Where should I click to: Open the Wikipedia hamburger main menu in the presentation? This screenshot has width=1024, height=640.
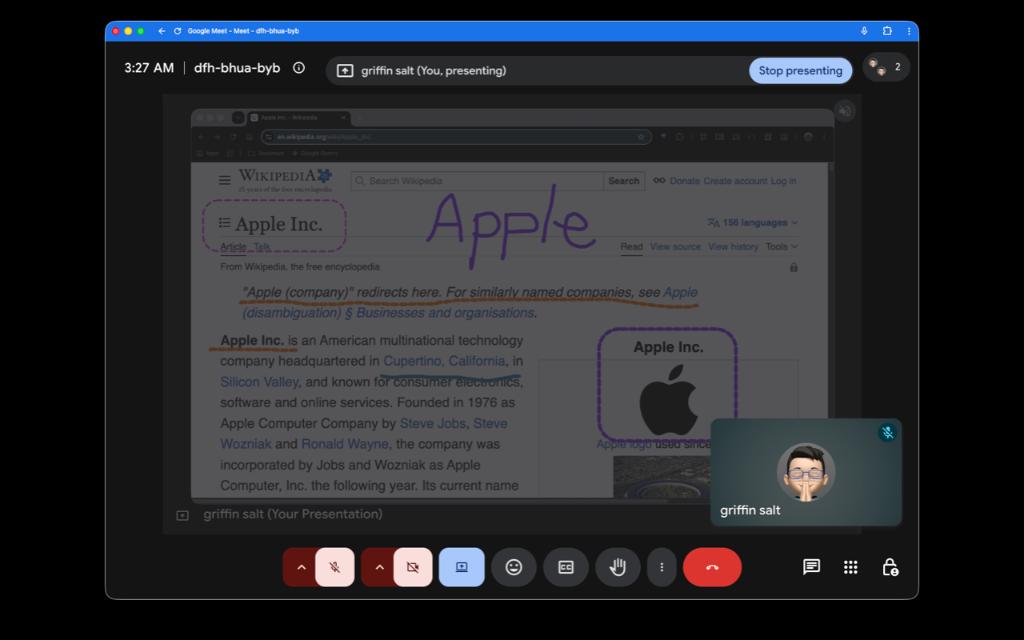tap(225, 180)
